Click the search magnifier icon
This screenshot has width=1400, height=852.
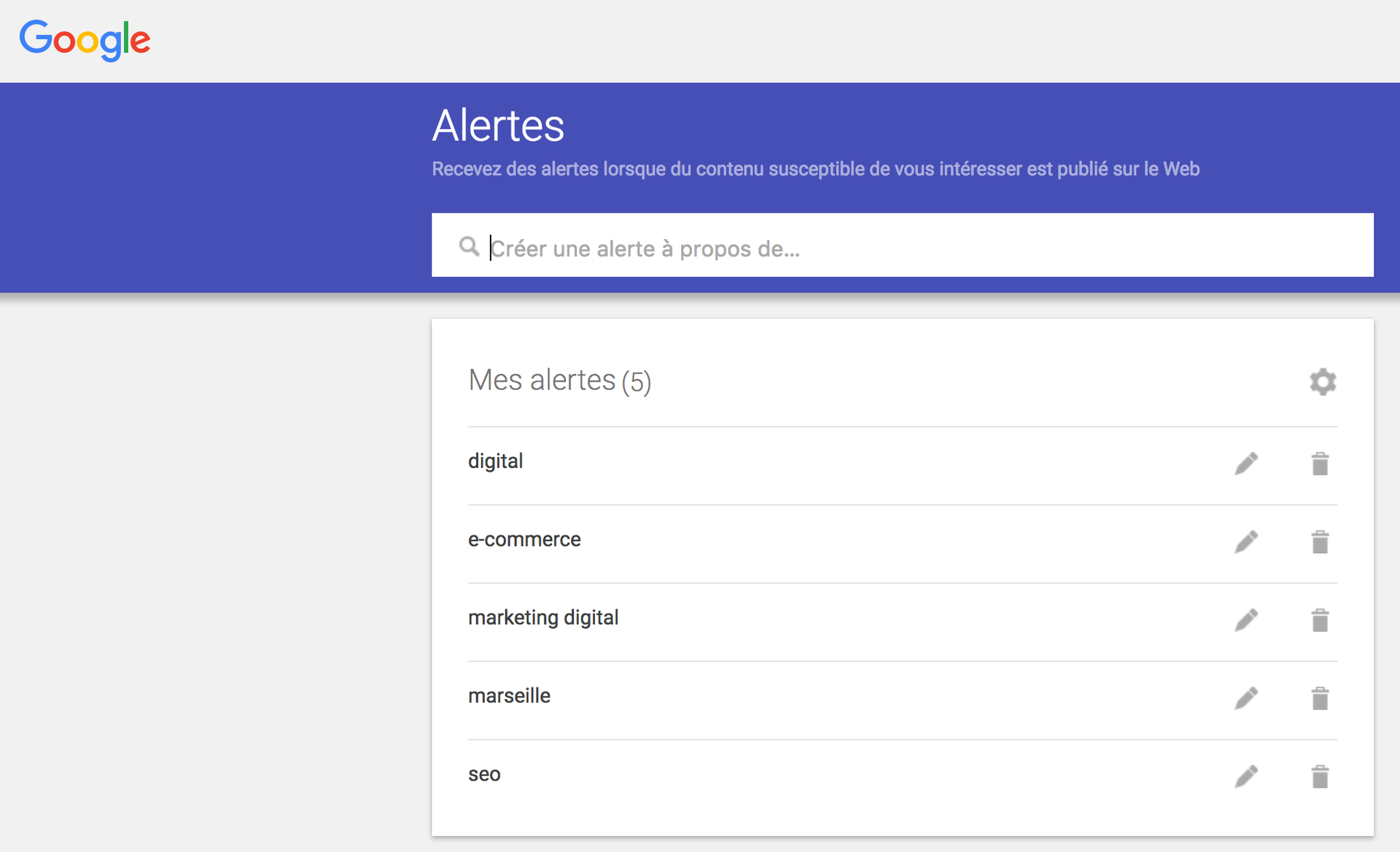point(469,246)
